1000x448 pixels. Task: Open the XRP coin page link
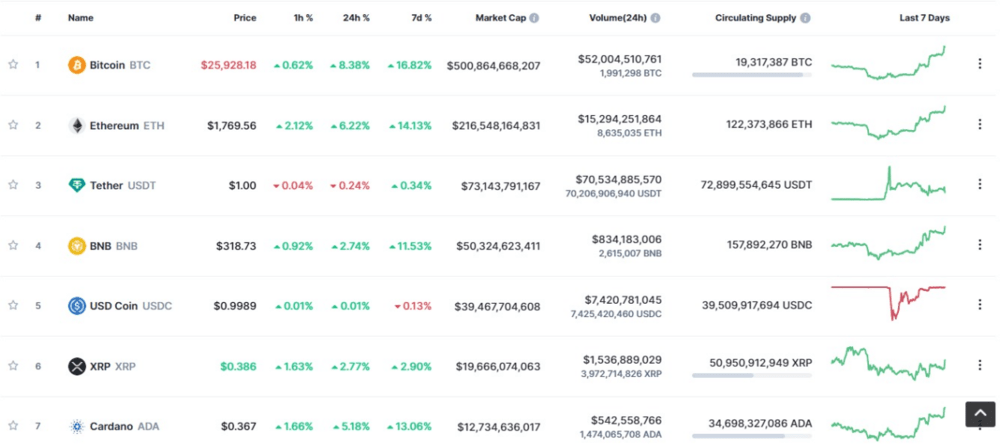112,366
